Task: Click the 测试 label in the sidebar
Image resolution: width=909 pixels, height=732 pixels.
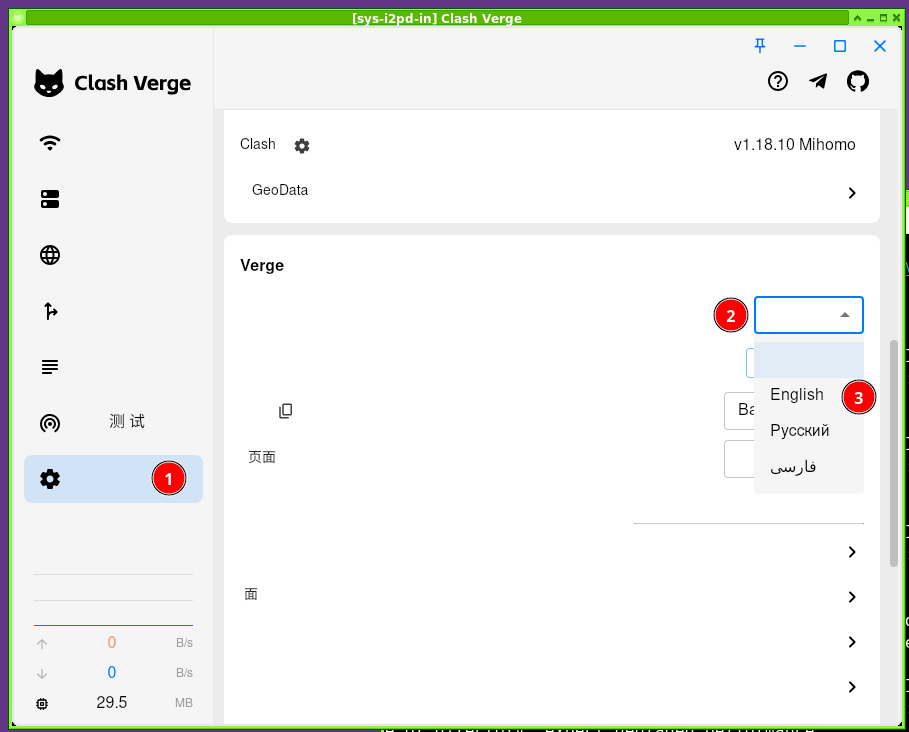Action: tap(127, 421)
